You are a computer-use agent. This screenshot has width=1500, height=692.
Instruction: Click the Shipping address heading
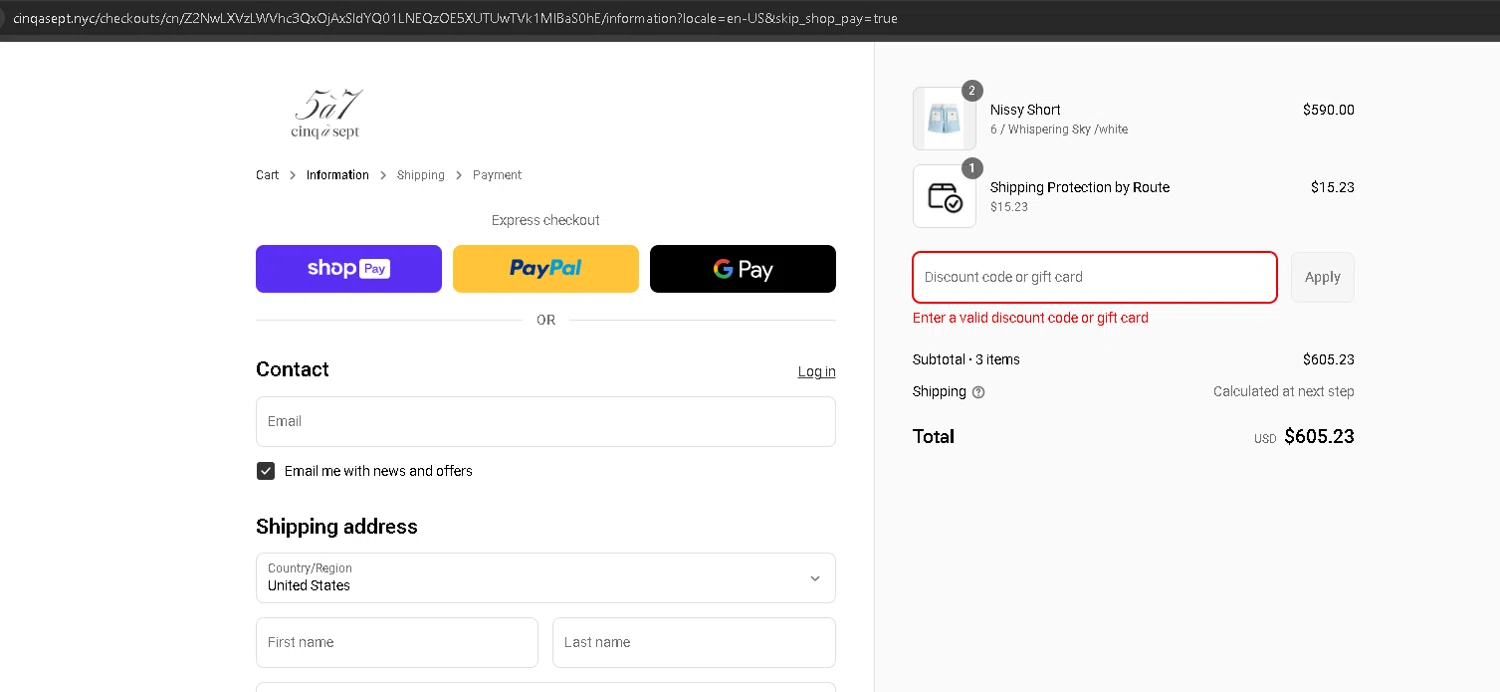click(x=337, y=527)
